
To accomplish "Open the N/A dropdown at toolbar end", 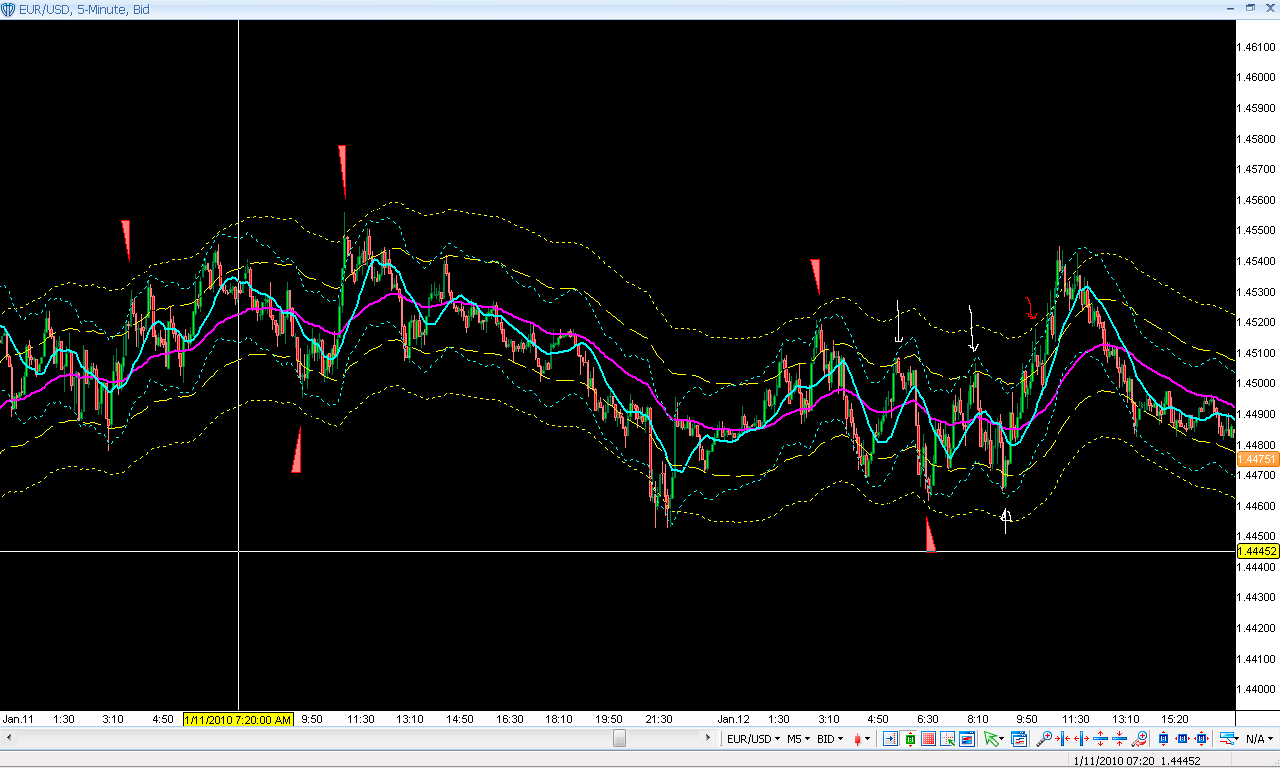I will tap(1257, 739).
